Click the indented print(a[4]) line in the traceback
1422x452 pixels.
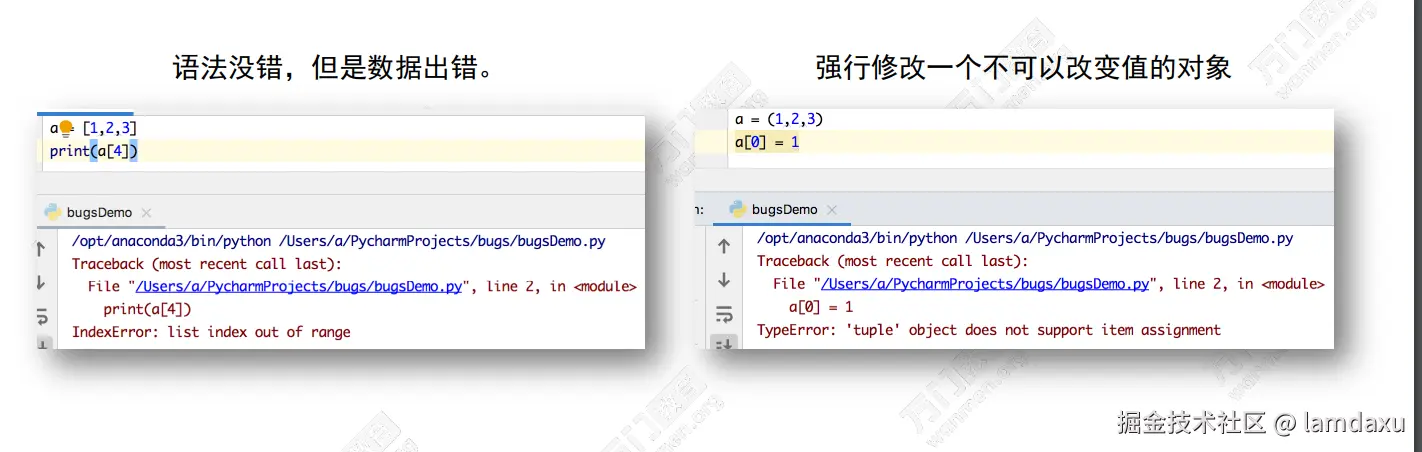click(x=148, y=310)
